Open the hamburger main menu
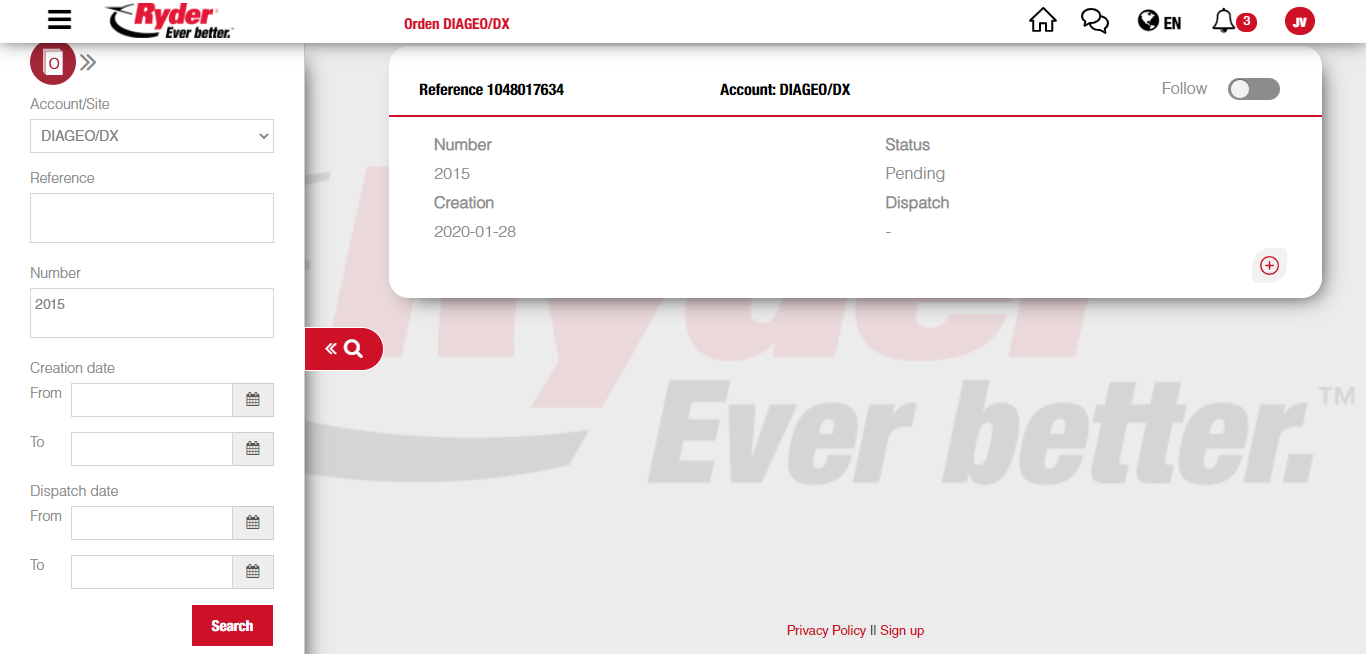The height and width of the screenshot is (654, 1366). 60,20
